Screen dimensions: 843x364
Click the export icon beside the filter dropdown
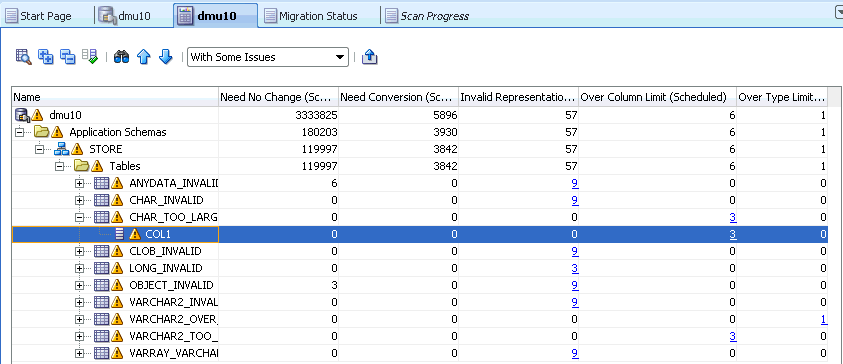click(x=369, y=56)
